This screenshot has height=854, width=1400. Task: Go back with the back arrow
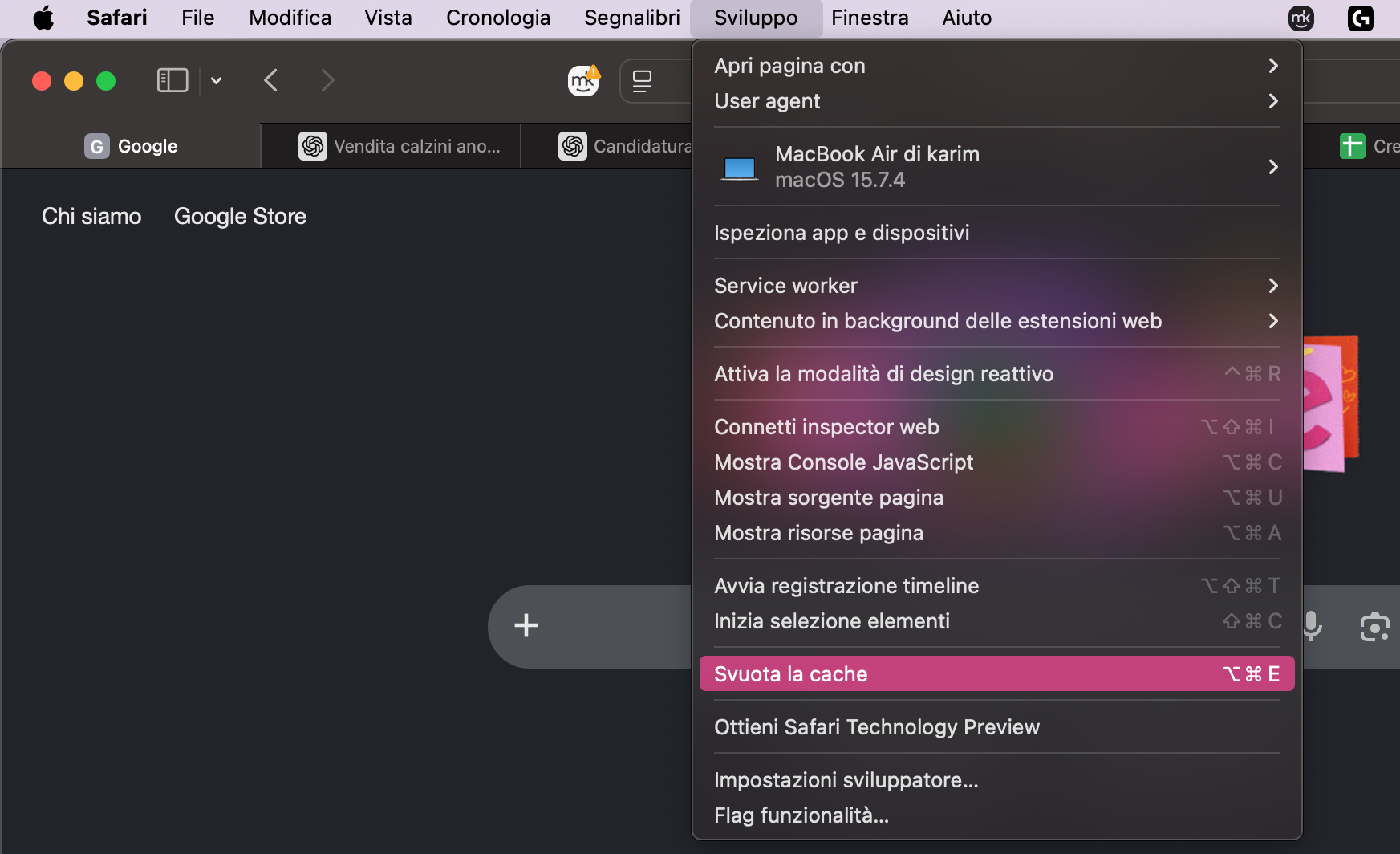pos(271,80)
